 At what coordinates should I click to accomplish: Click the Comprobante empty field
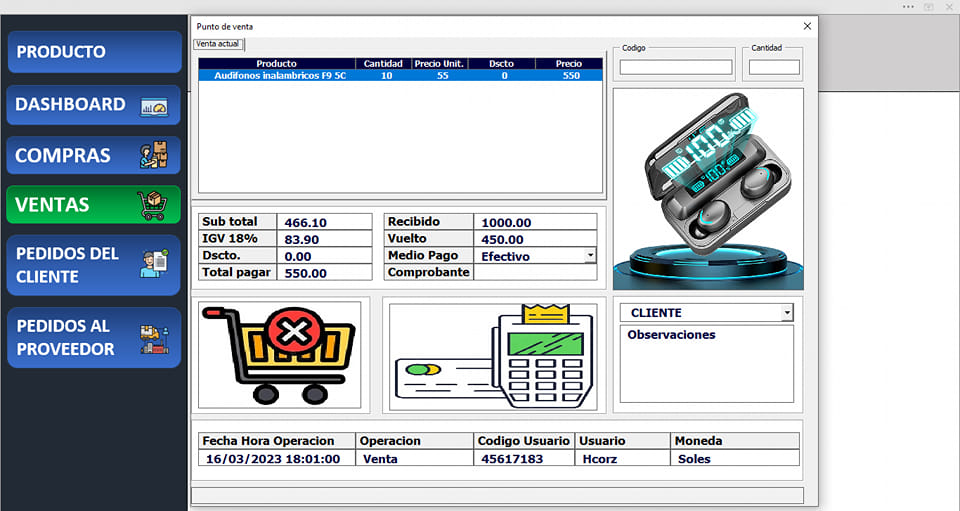pos(535,272)
